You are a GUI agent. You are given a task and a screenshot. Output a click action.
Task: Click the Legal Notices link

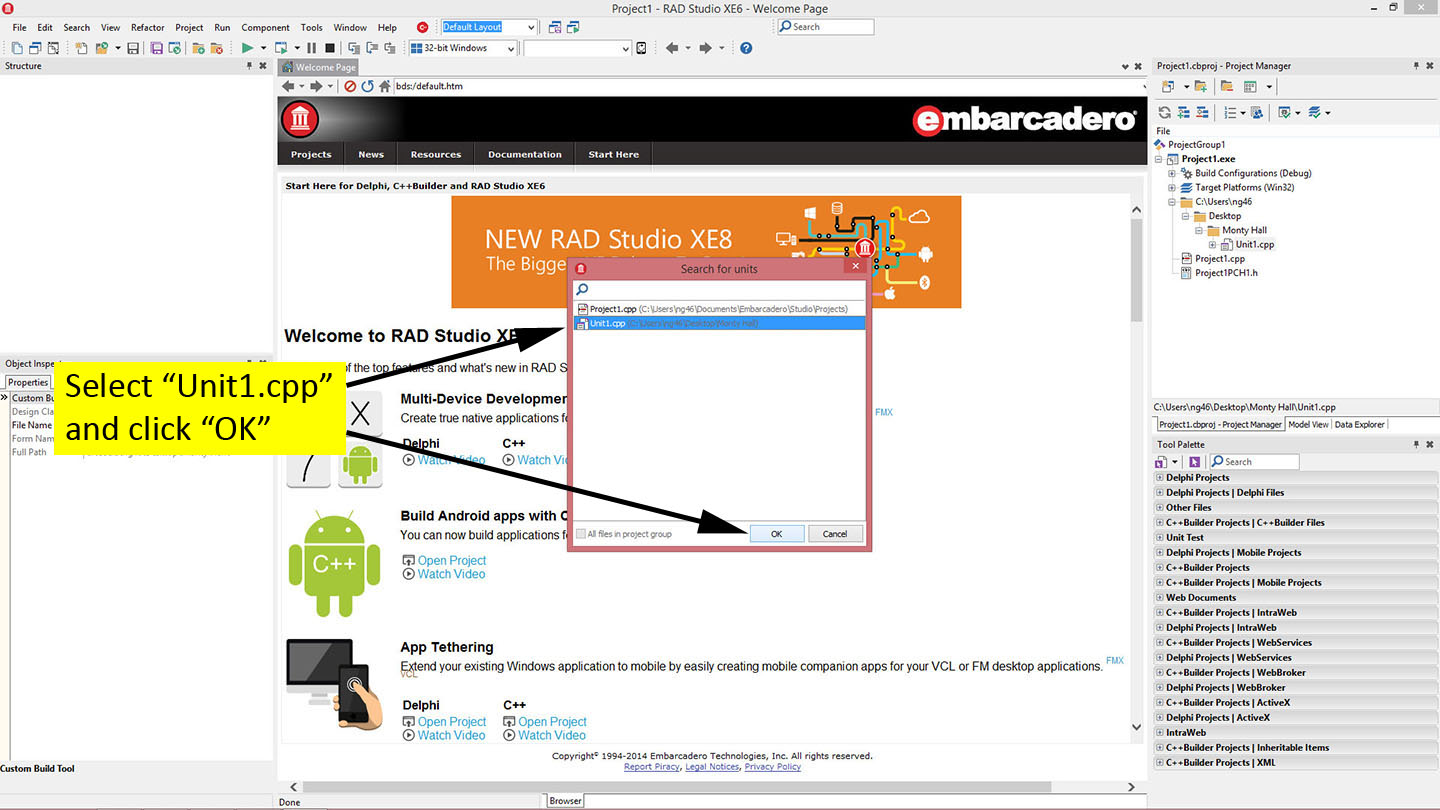[712, 767]
